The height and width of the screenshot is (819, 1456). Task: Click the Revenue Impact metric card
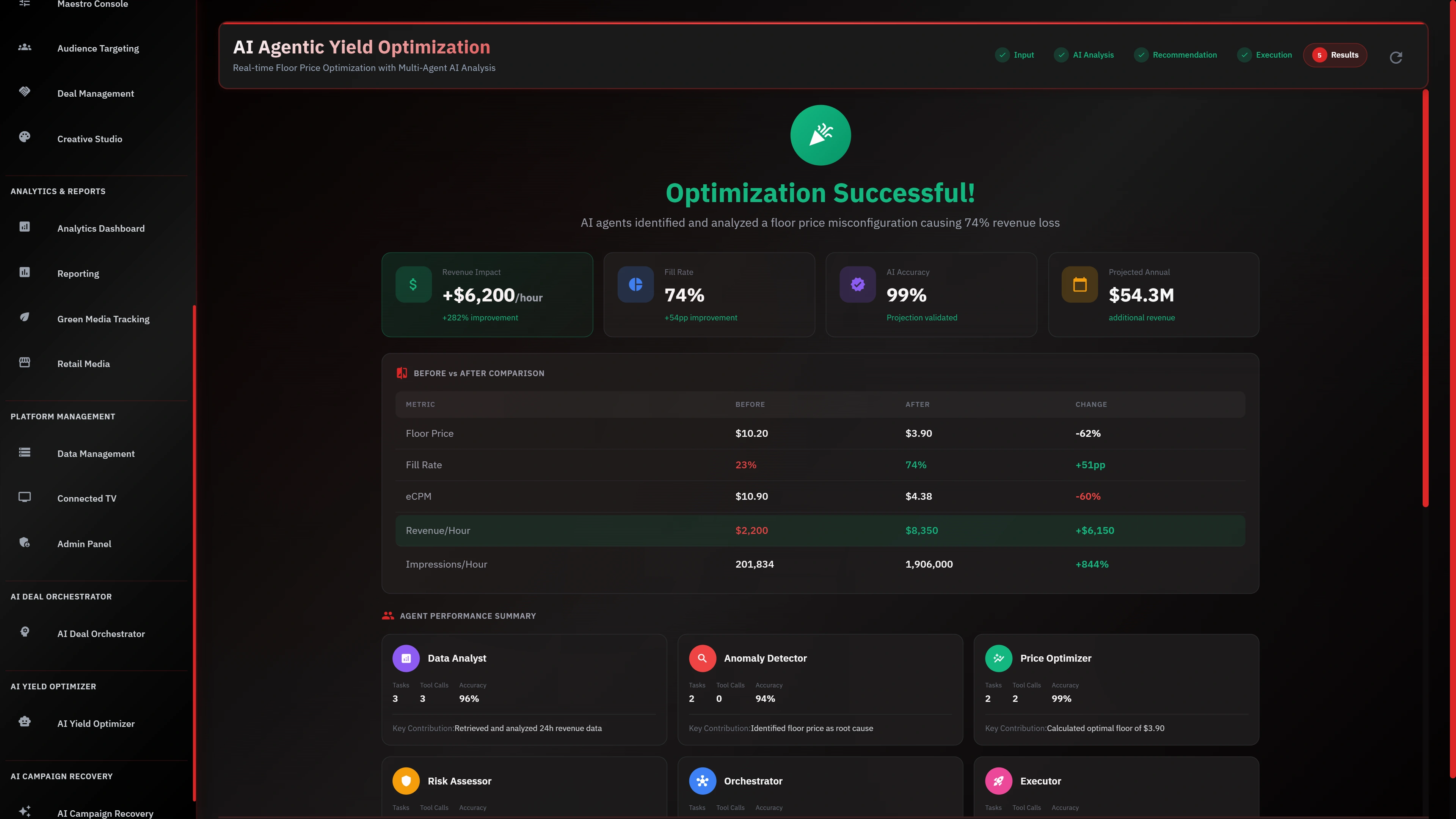point(487,295)
